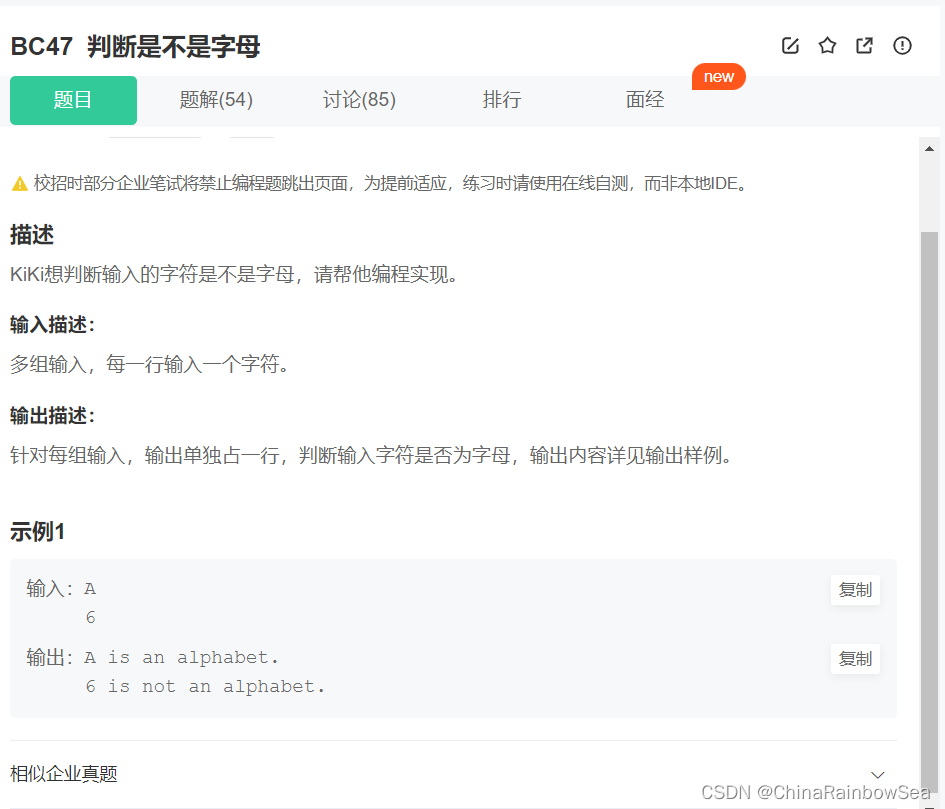945x809 pixels.
Task: Click the yellow warning triangle icon
Action: pyautogui.click(x=22, y=182)
